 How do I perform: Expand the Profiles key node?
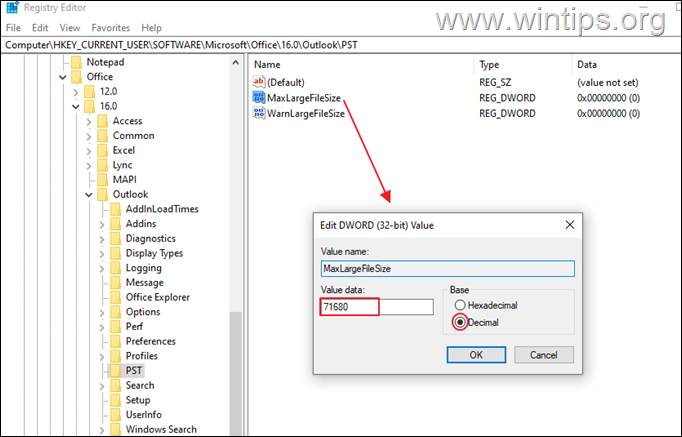coord(102,357)
